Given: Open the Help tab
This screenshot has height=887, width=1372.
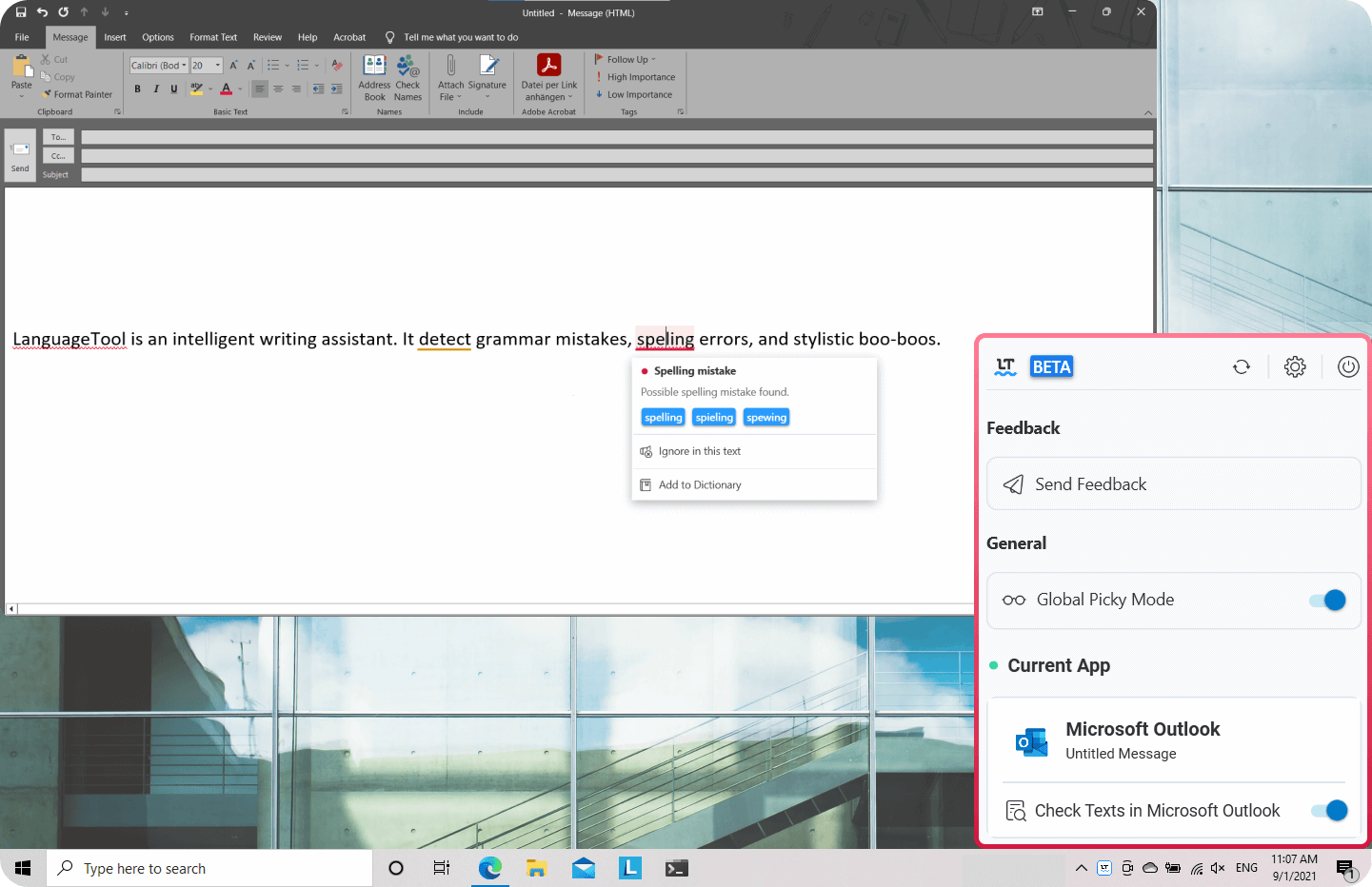Looking at the screenshot, I should [x=308, y=37].
